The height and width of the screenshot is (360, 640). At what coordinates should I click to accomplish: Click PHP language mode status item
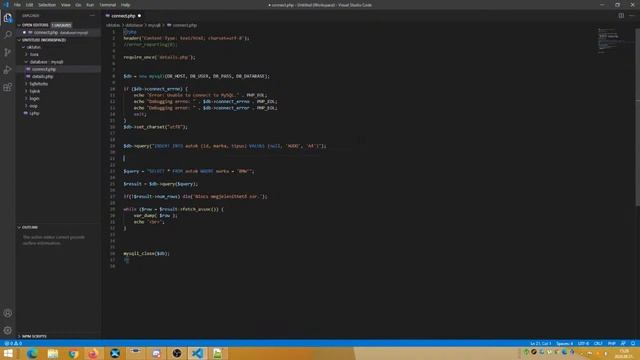coord(611,344)
